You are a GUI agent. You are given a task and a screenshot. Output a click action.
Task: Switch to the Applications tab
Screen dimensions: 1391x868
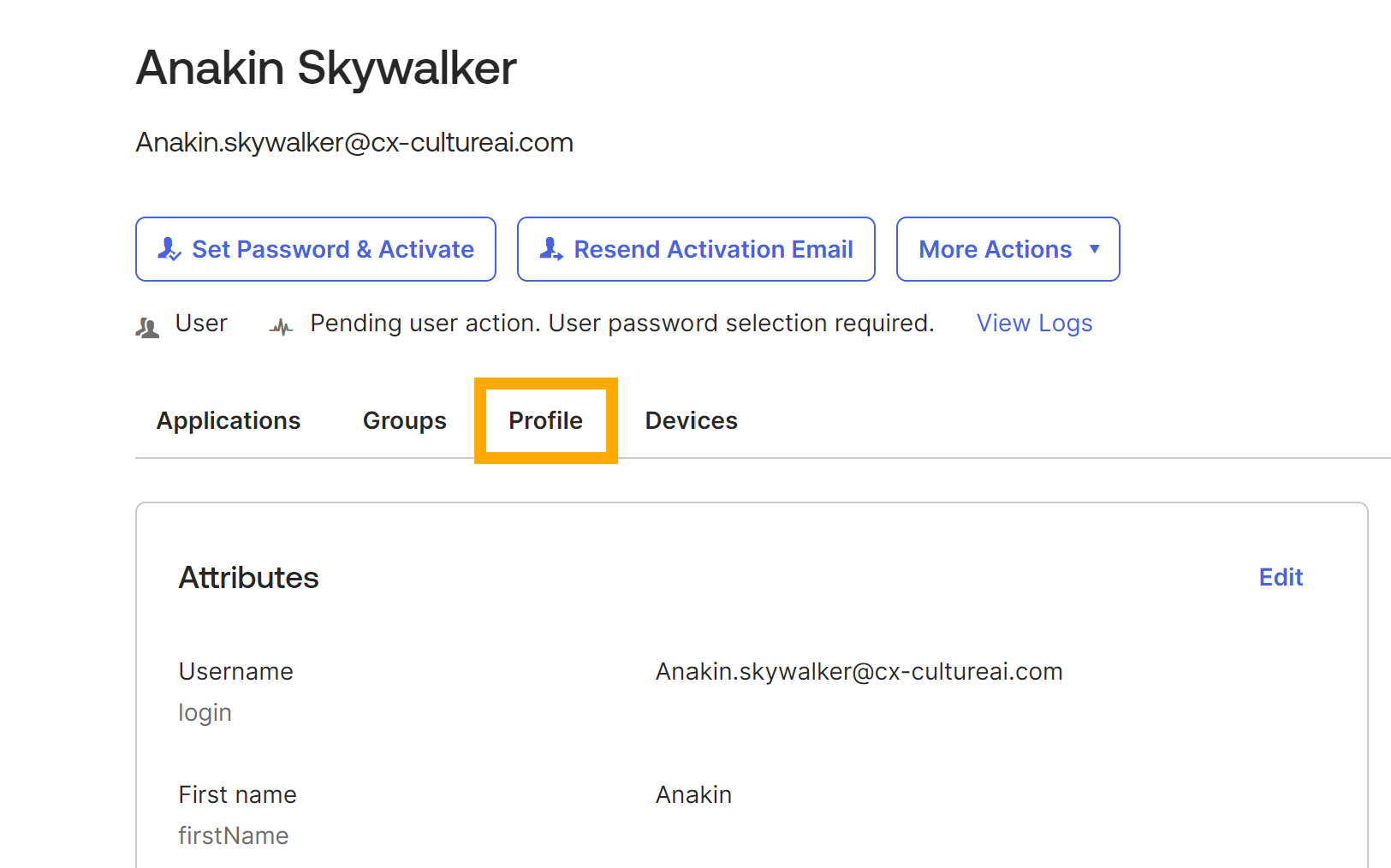pos(229,420)
